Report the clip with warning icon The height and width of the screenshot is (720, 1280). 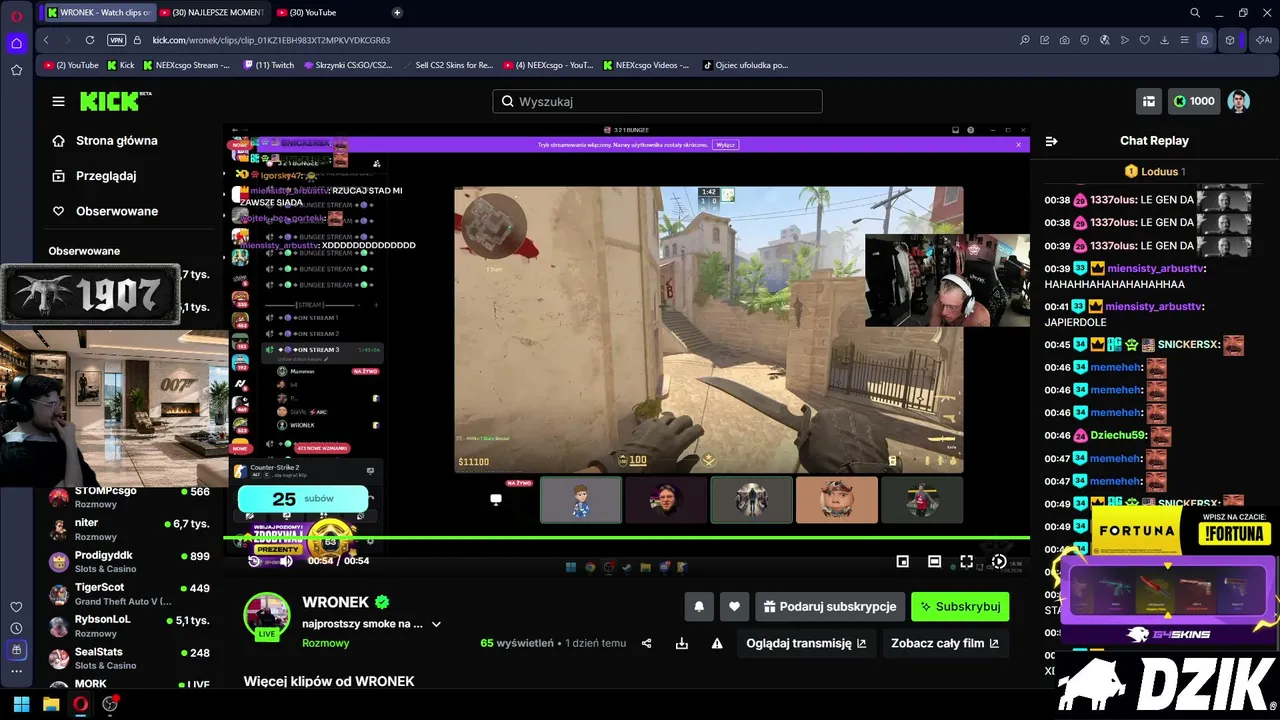(x=717, y=643)
